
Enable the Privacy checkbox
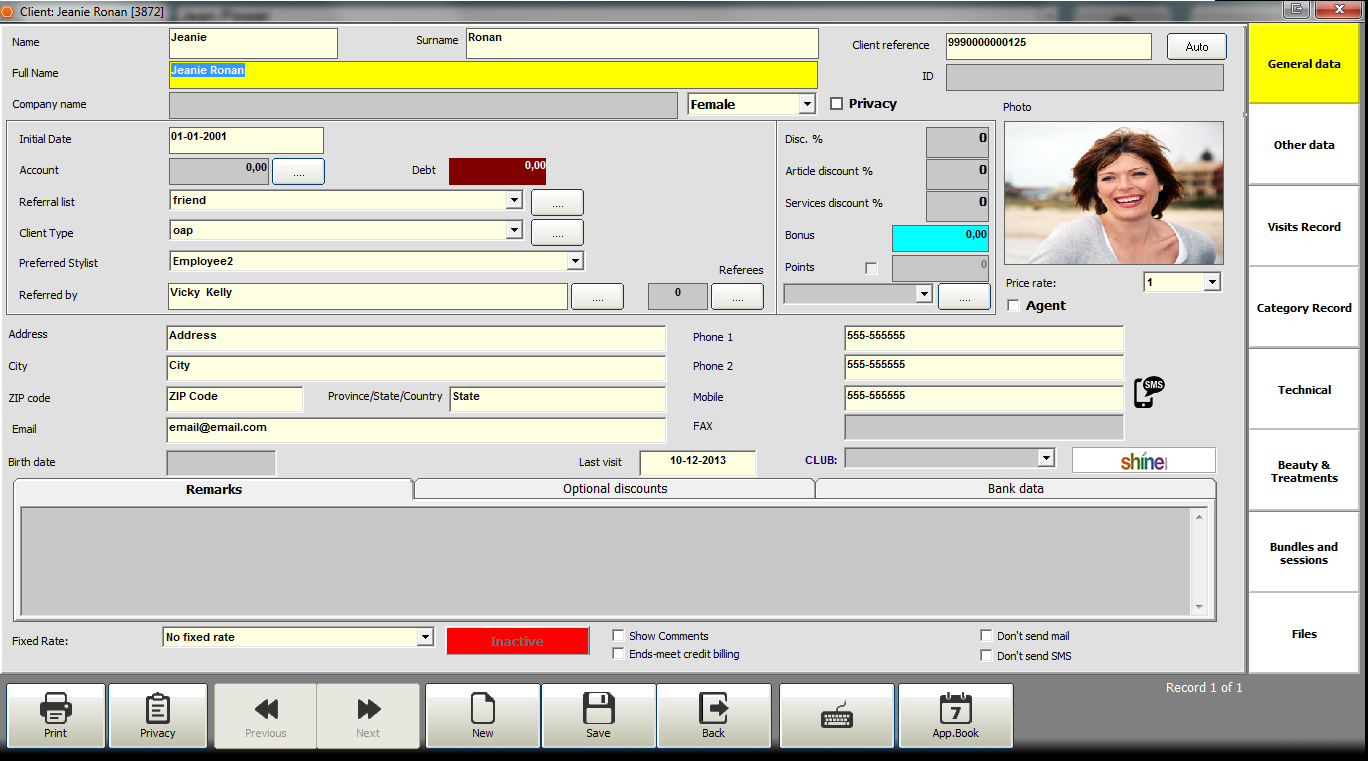pyautogui.click(x=837, y=104)
